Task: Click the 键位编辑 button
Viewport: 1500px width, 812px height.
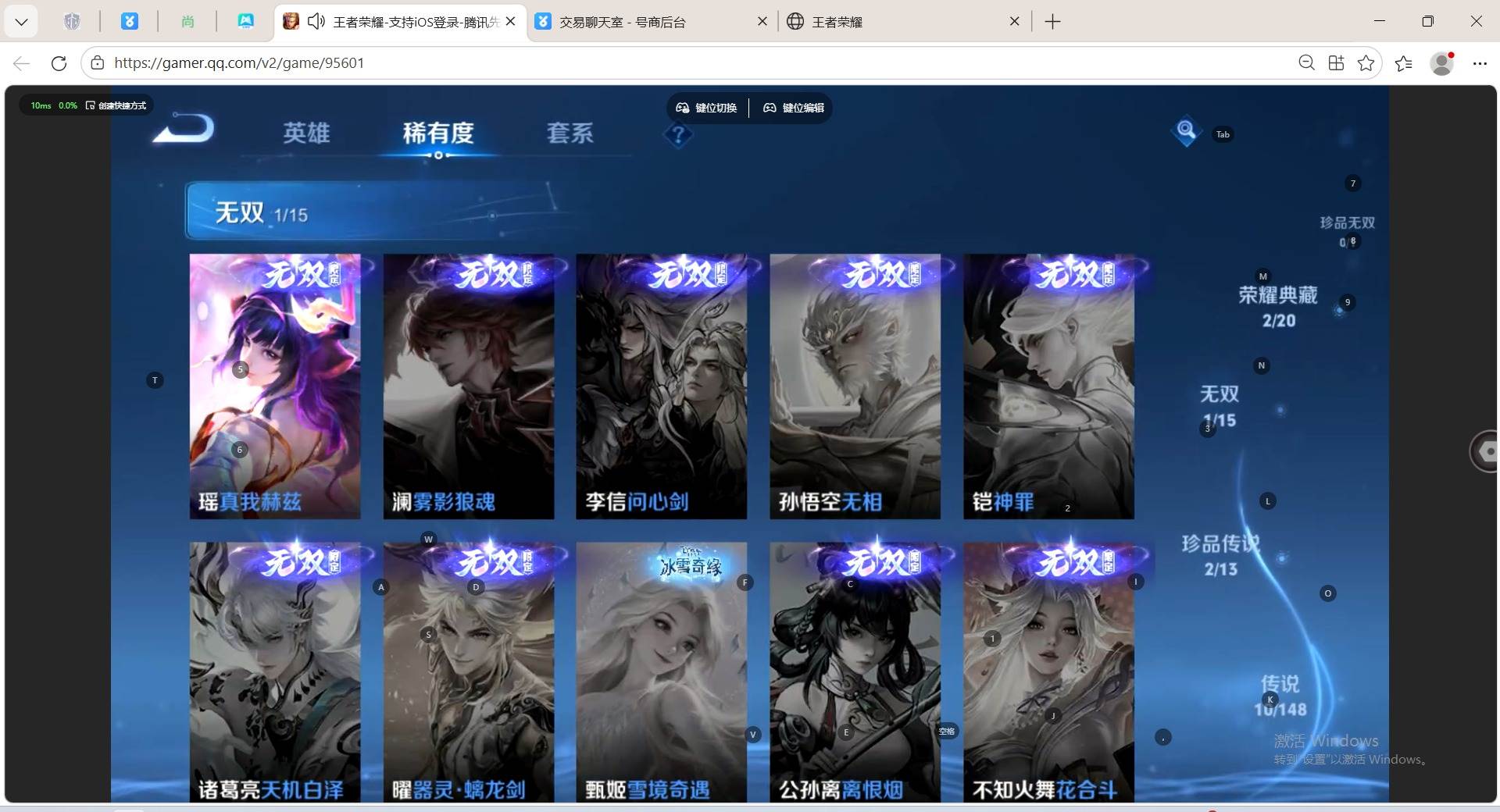Action: tap(794, 108)
